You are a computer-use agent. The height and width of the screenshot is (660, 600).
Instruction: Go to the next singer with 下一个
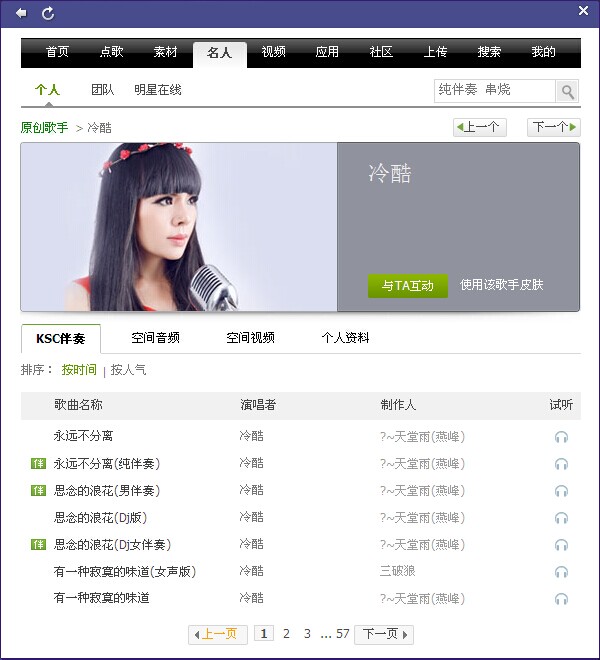click(554, 127)
